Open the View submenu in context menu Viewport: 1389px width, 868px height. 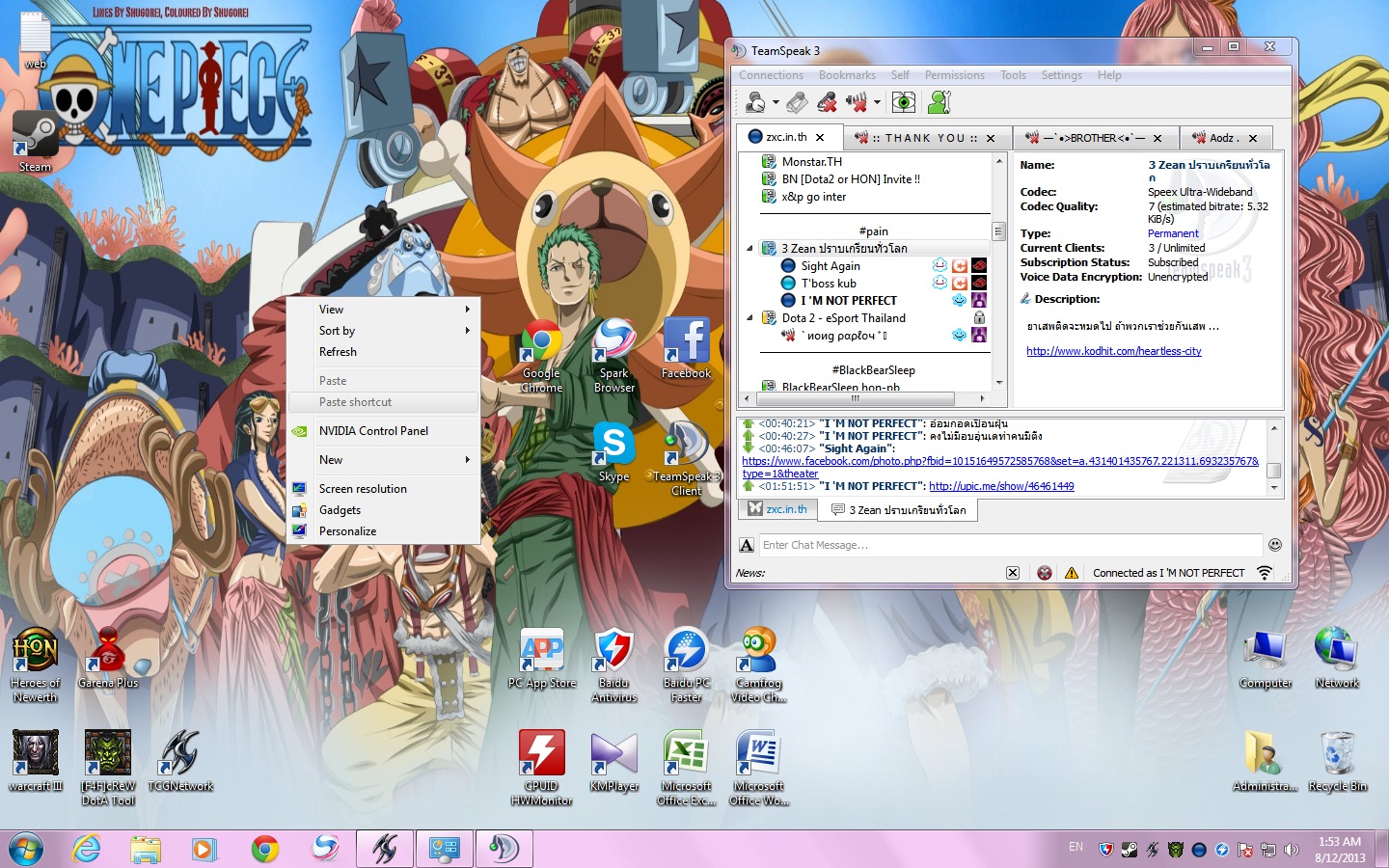[384, 310]
